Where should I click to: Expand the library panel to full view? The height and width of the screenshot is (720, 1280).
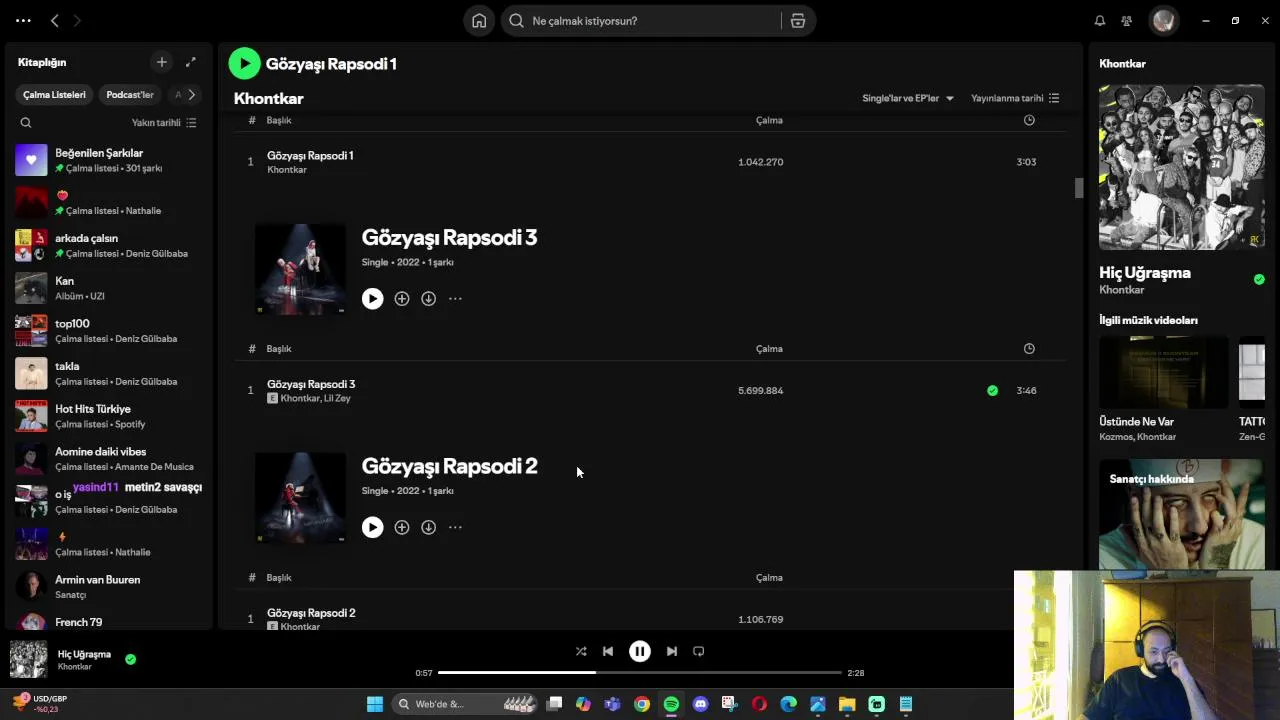point(191,62)
